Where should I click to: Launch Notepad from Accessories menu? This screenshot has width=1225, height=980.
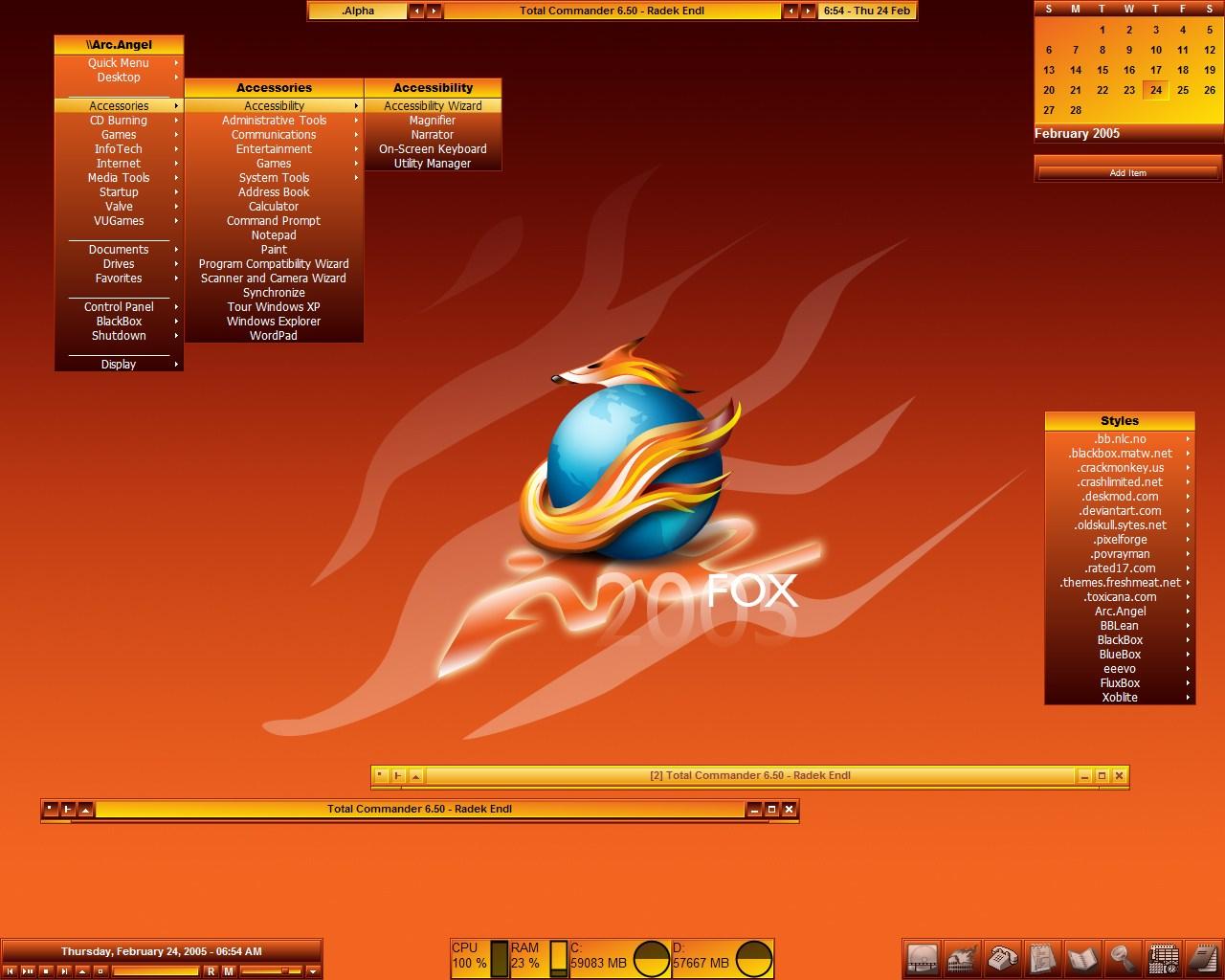(274, 235)
